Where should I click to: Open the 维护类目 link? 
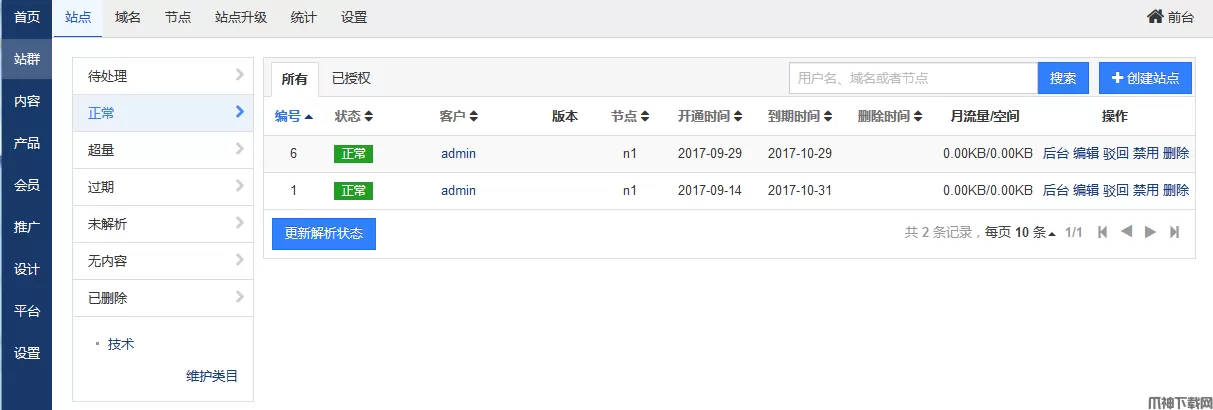[x=212, y=376]
